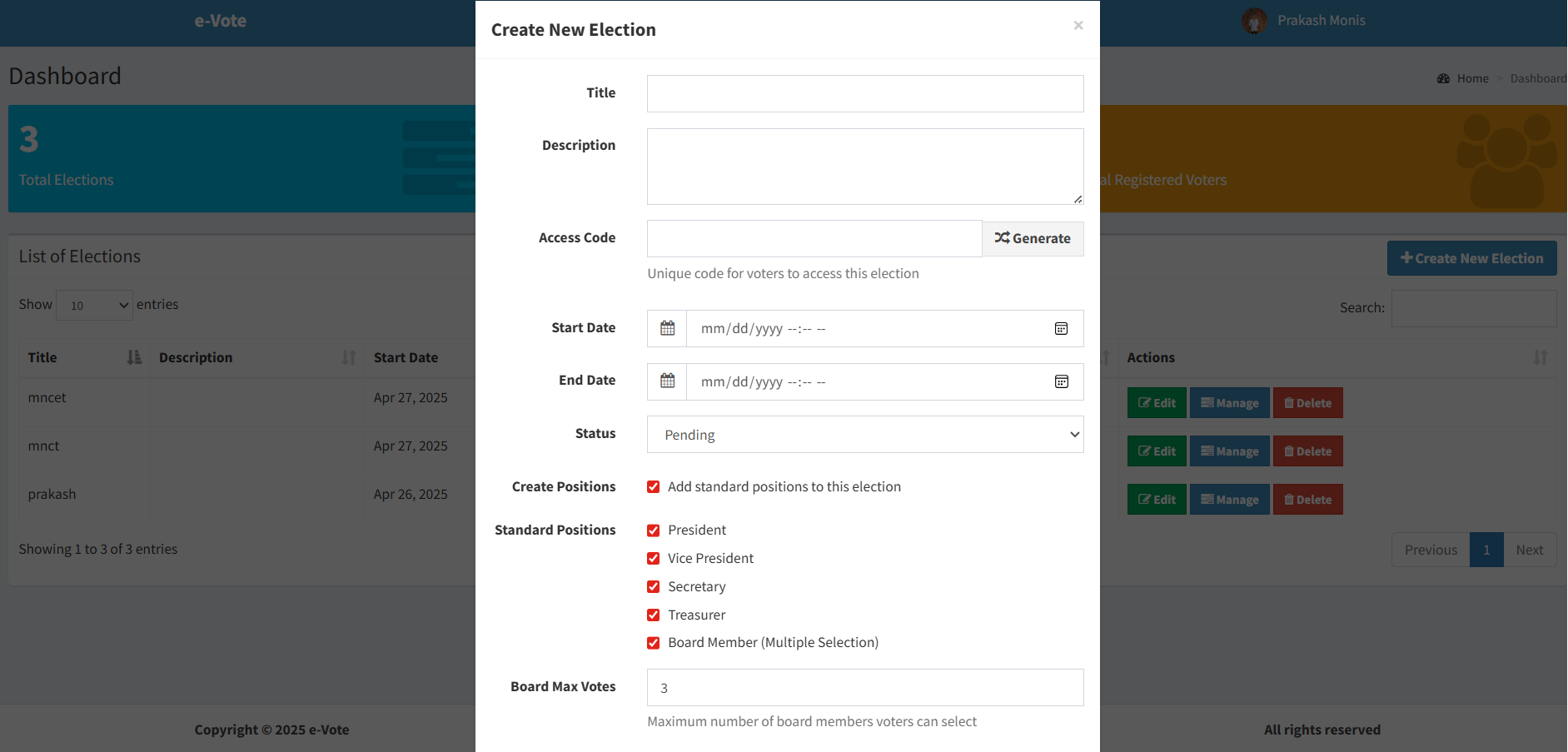Click the calendar icon beside End Date
The image size is (1568, 752).
pos(667,381)
